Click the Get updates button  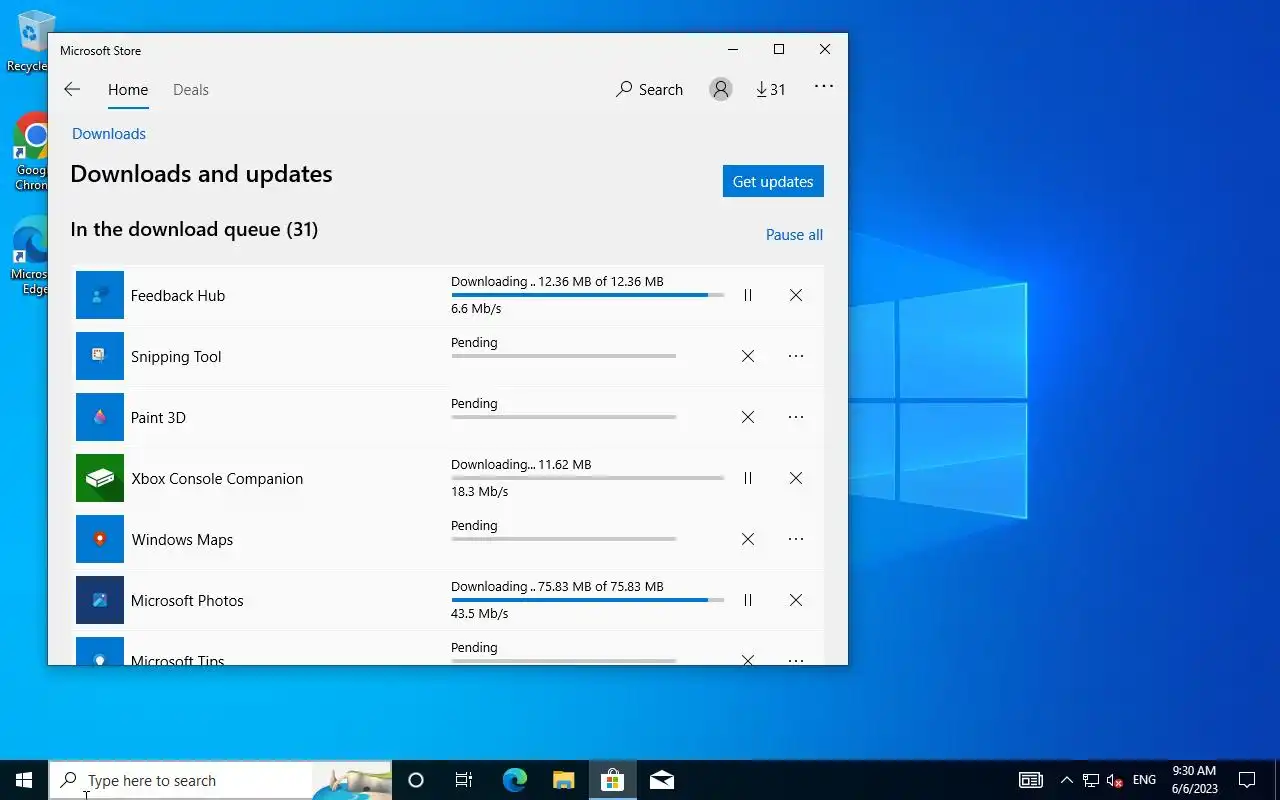point(773,181)
